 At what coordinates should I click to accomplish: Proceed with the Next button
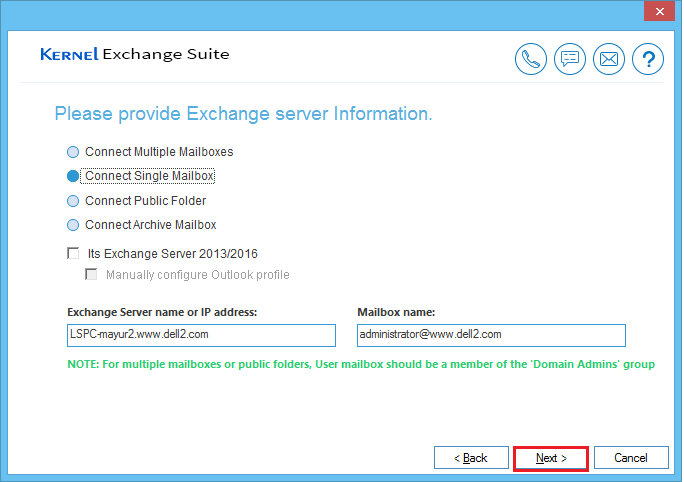(x=551, y=458)
